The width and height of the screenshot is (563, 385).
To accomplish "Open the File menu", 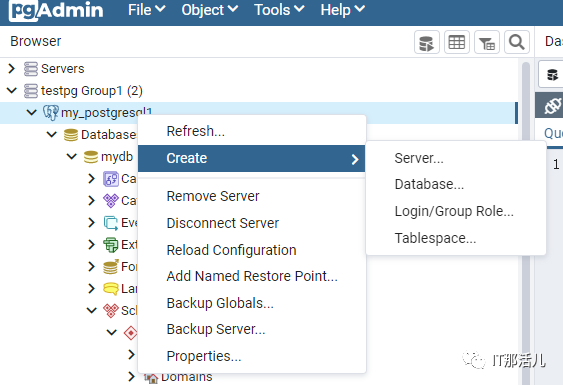I will (x=146, y=10).
